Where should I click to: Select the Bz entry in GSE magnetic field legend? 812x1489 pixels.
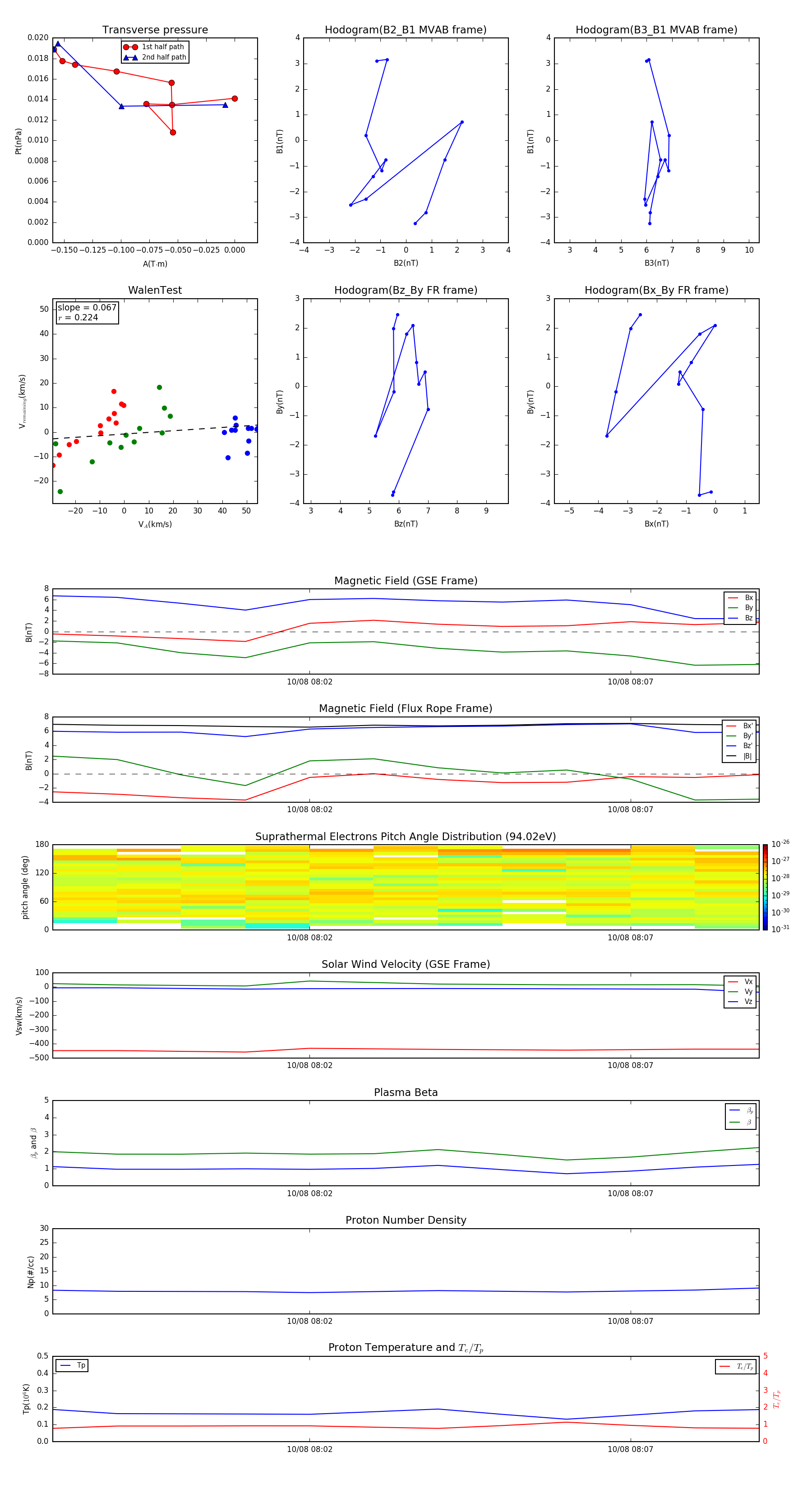pos(740,618)
